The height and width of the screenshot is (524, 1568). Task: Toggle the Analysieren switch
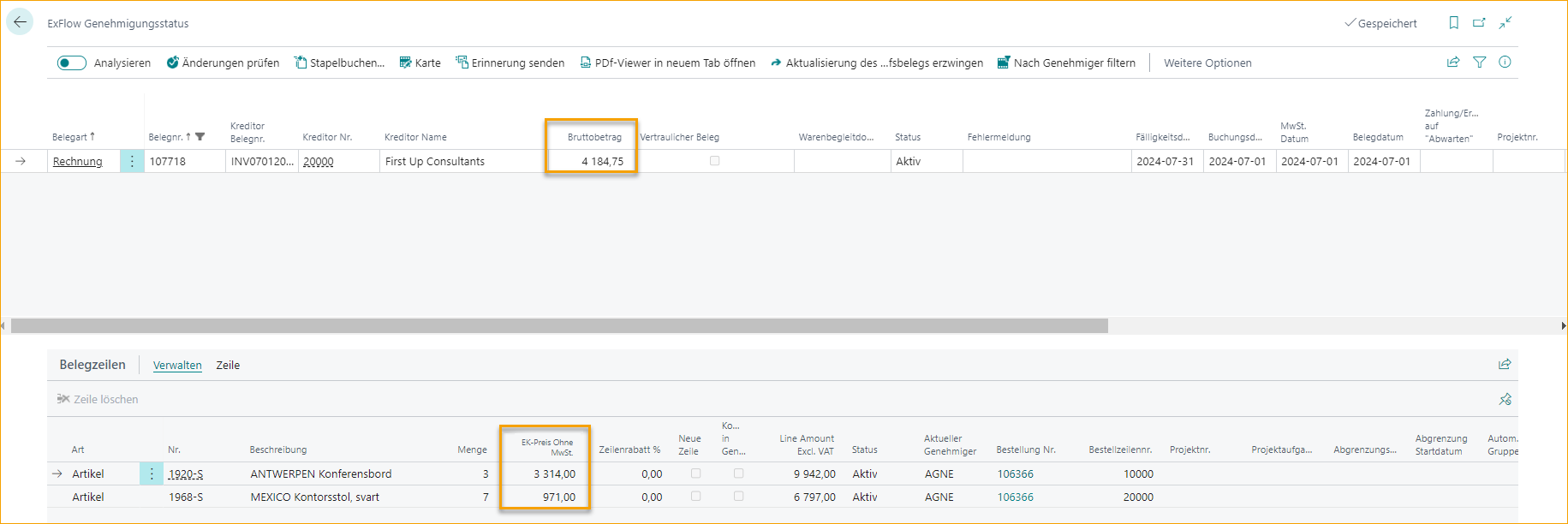coord(72,63)
